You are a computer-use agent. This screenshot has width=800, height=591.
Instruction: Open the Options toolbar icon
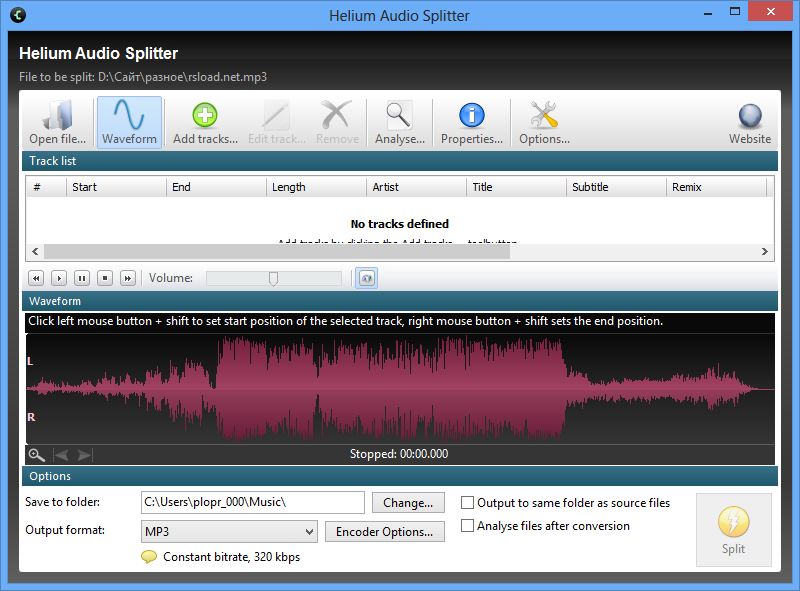point(543,121)
